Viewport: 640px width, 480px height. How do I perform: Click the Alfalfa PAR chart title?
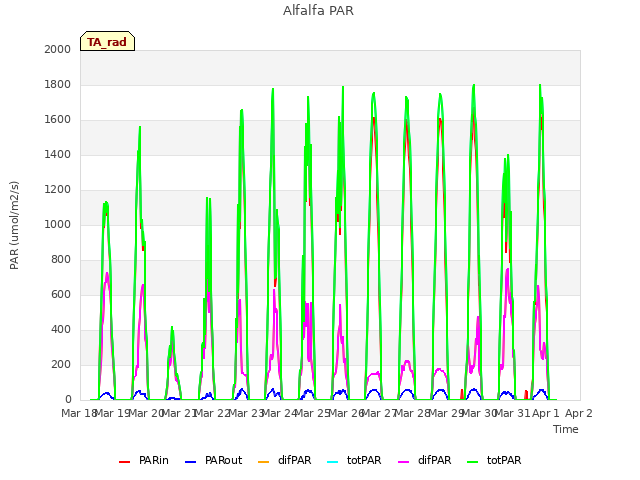(x=318, y=11)
